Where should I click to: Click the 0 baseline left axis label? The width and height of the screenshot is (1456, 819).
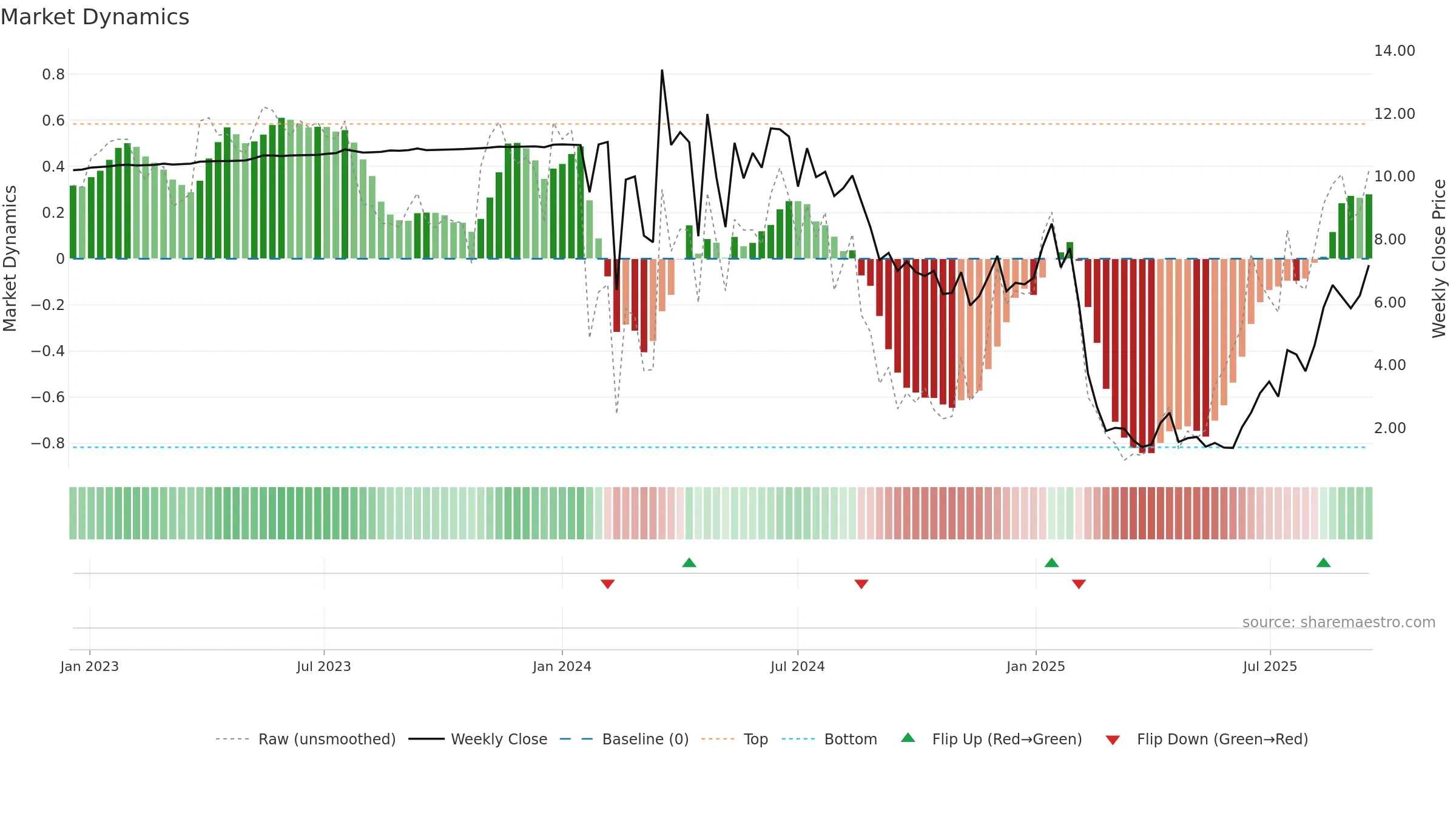60,259
